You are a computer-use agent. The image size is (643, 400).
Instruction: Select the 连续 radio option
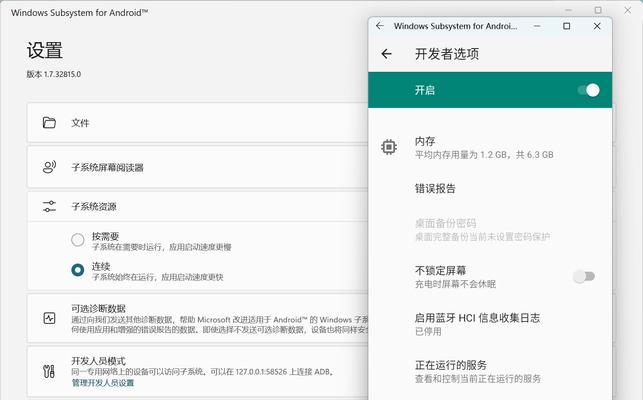78,270
